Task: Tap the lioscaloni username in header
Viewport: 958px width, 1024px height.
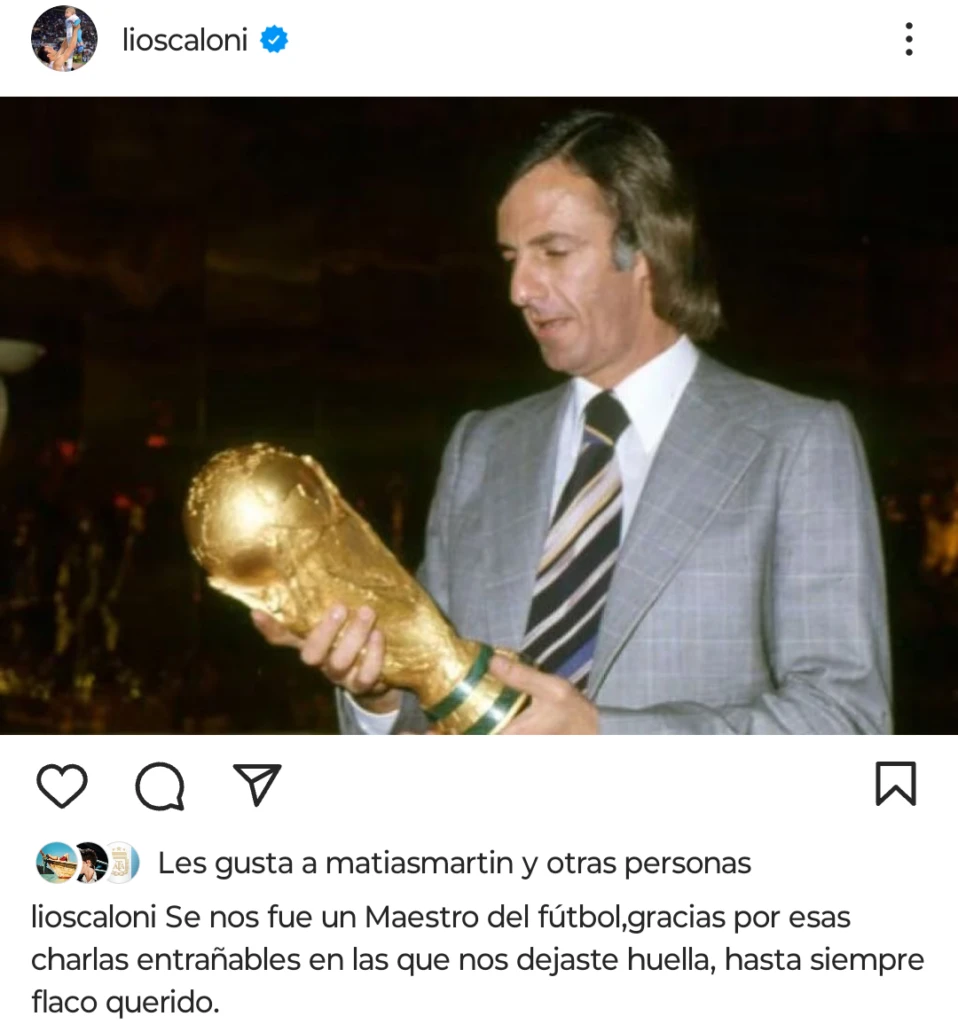Action: click(185, 40)
